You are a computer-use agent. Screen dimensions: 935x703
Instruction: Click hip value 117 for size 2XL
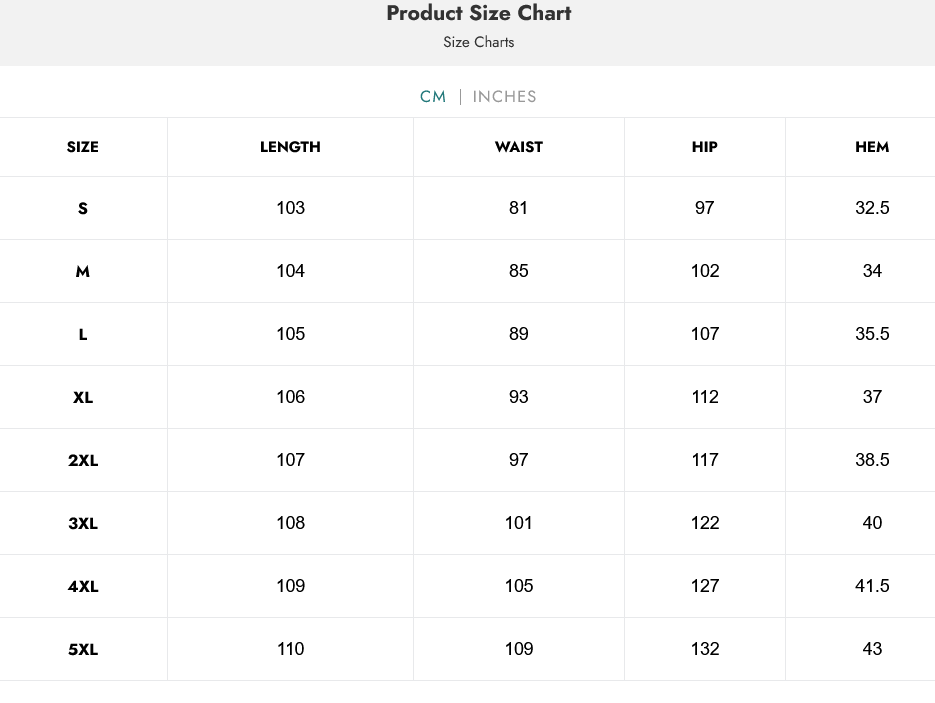click(705, 460)
